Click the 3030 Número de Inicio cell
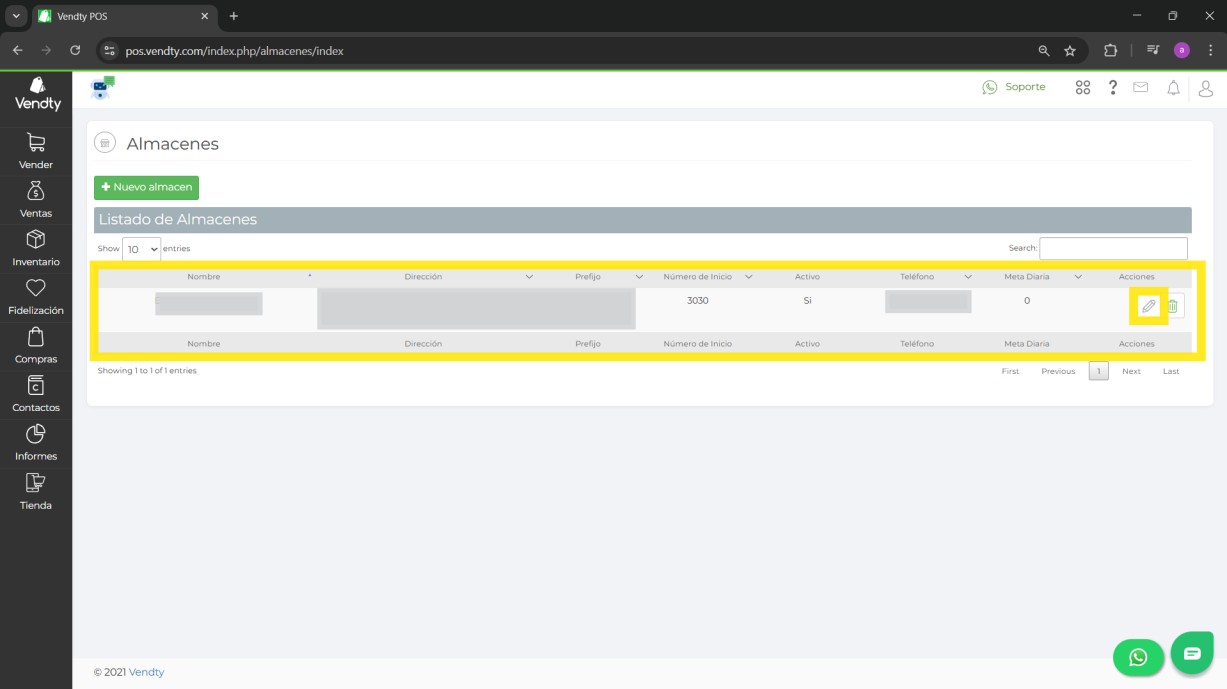 click(x=698, y=300)
